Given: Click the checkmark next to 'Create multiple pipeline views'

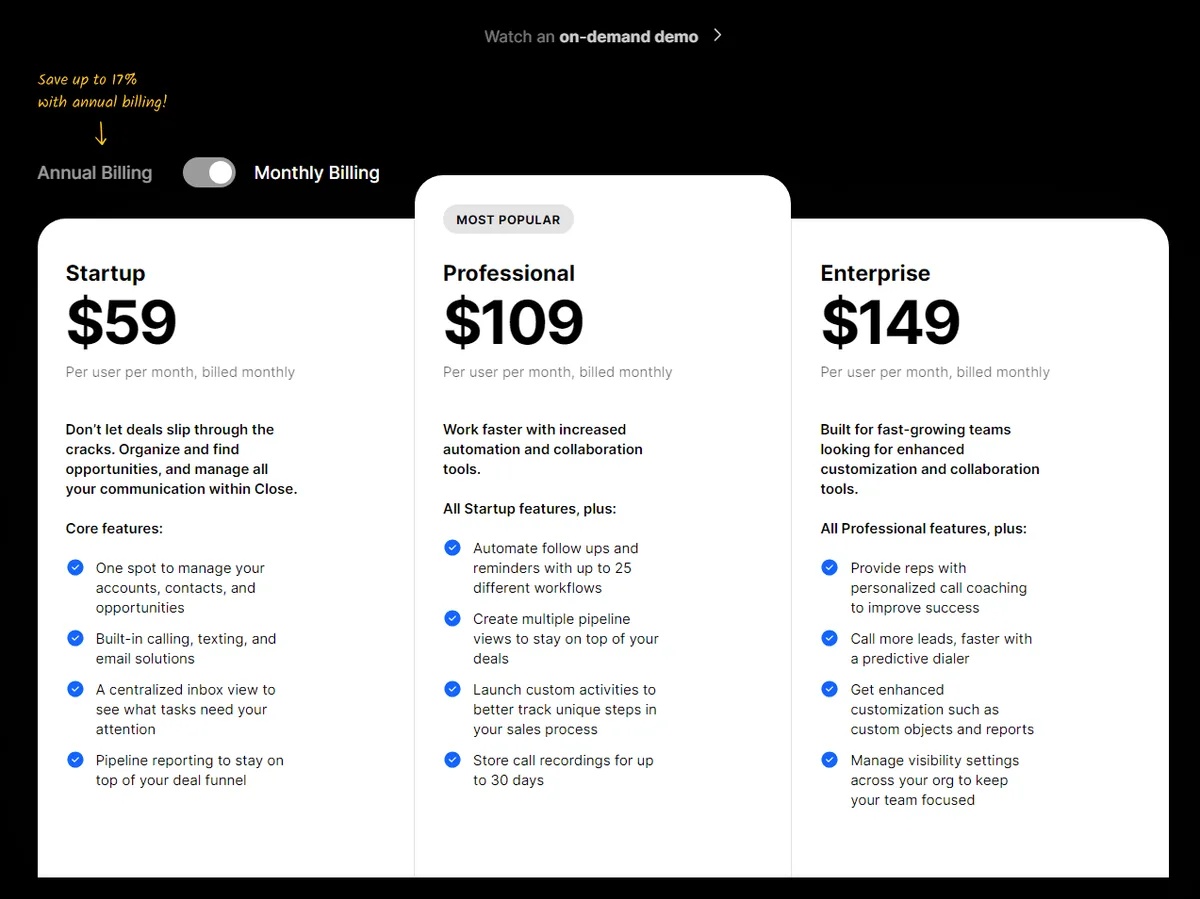Looking at the screenshot, I should 452,618.
